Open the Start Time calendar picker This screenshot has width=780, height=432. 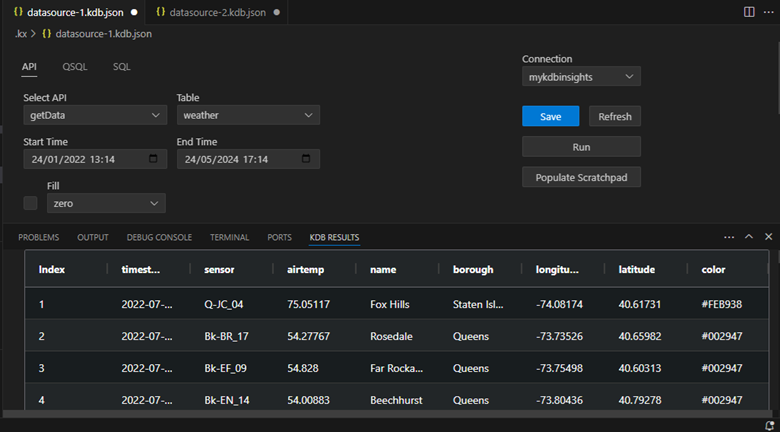(x=153, y=159)
